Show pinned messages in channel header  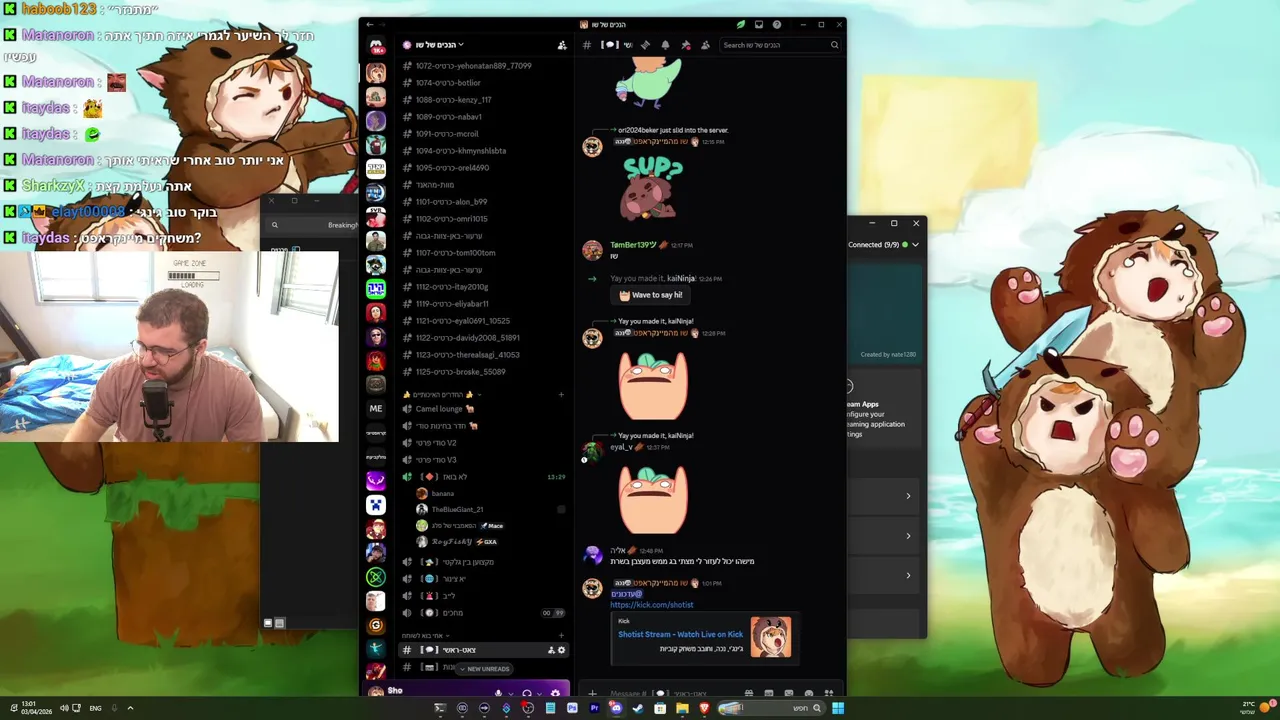(x=685, y=45)
